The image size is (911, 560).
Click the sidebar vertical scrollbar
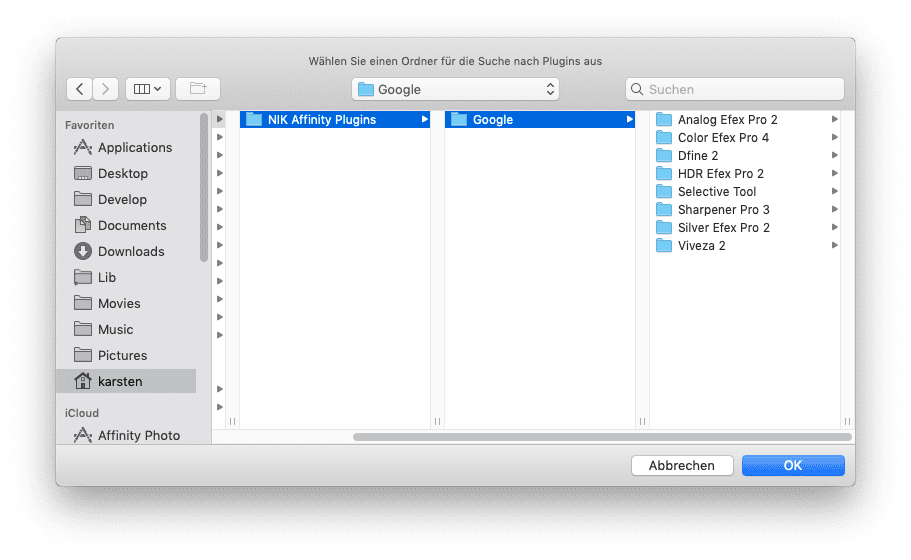click(x=203, y=188)
